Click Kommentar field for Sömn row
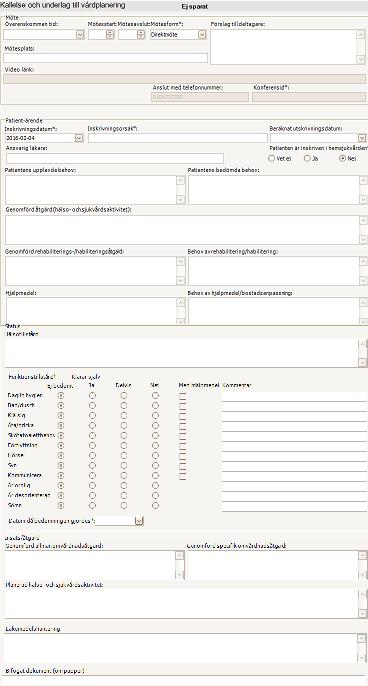This screenshot has height=686, width=368. coord(294,507)
